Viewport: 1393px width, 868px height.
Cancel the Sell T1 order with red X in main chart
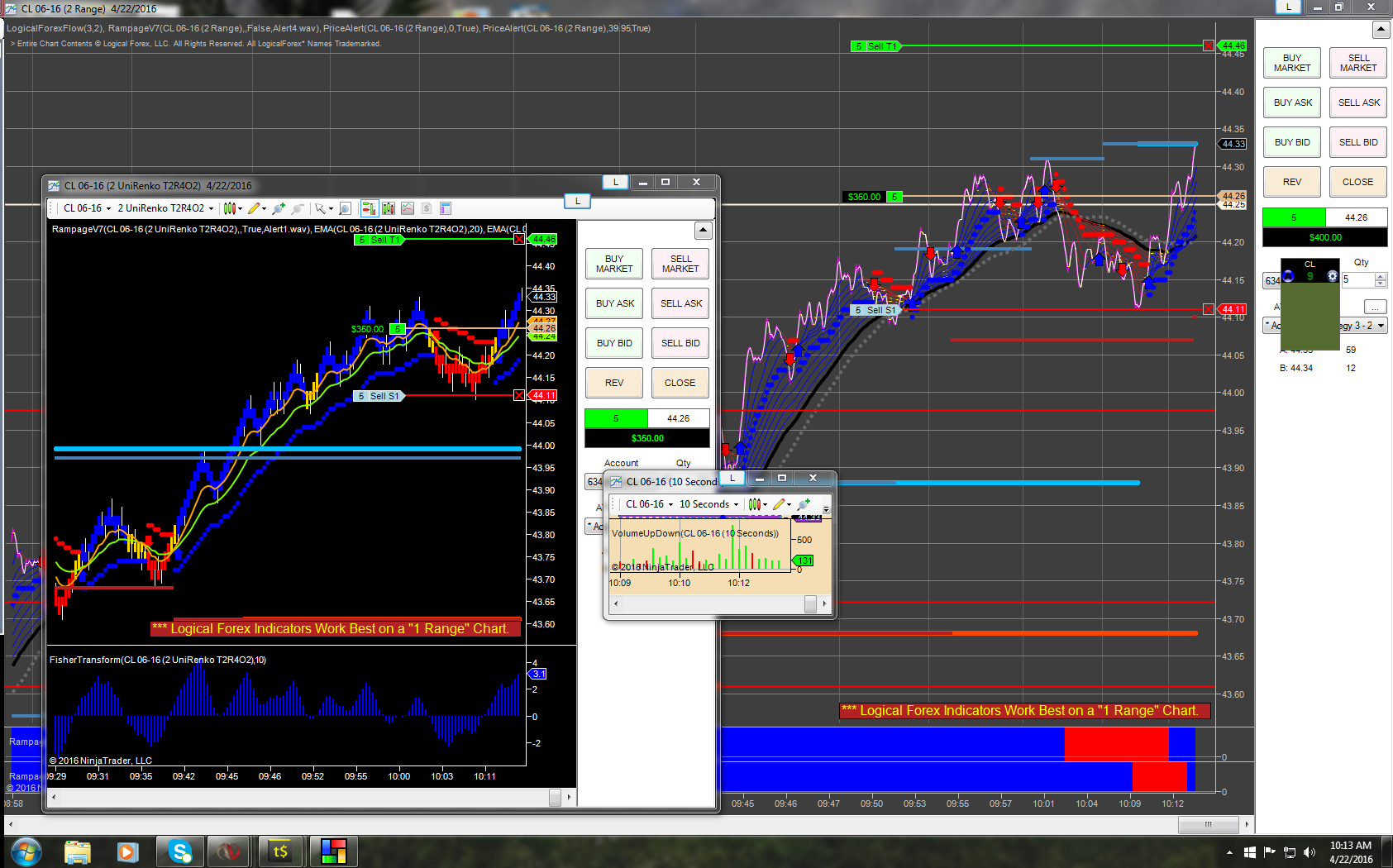(1209, 46)
